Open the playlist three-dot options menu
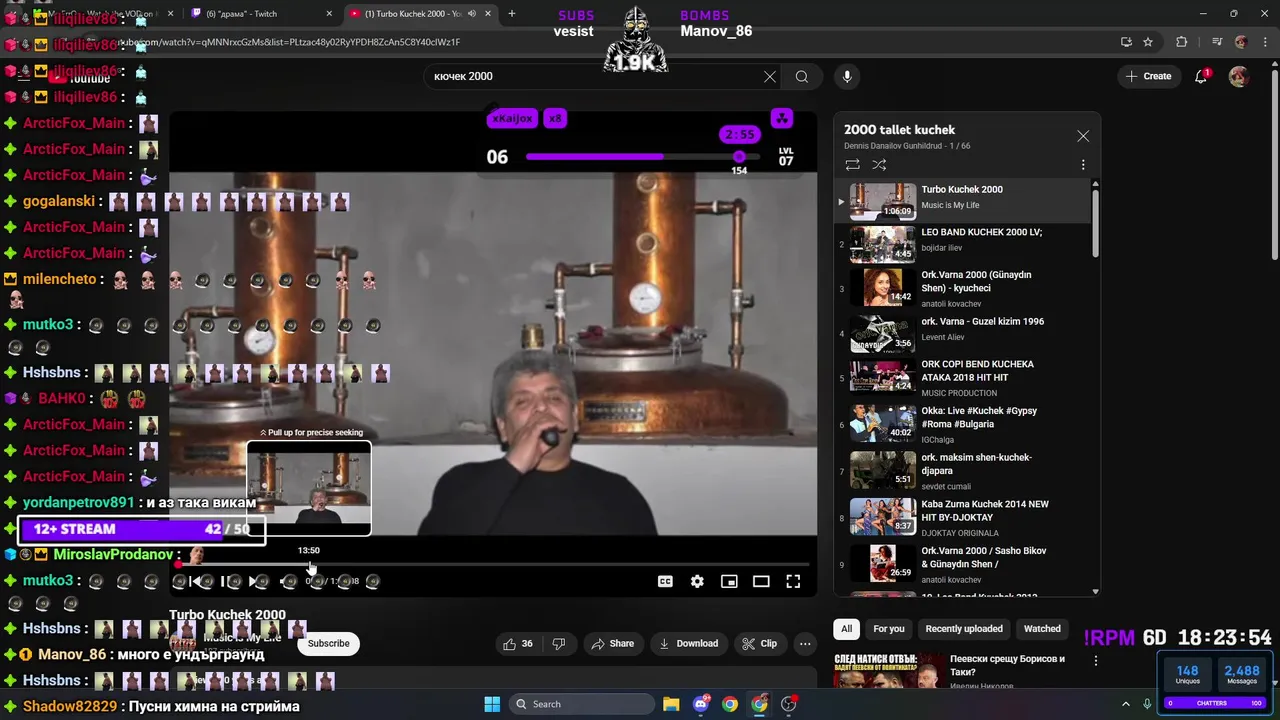Screen dimensions: 1280x720 1083,164
